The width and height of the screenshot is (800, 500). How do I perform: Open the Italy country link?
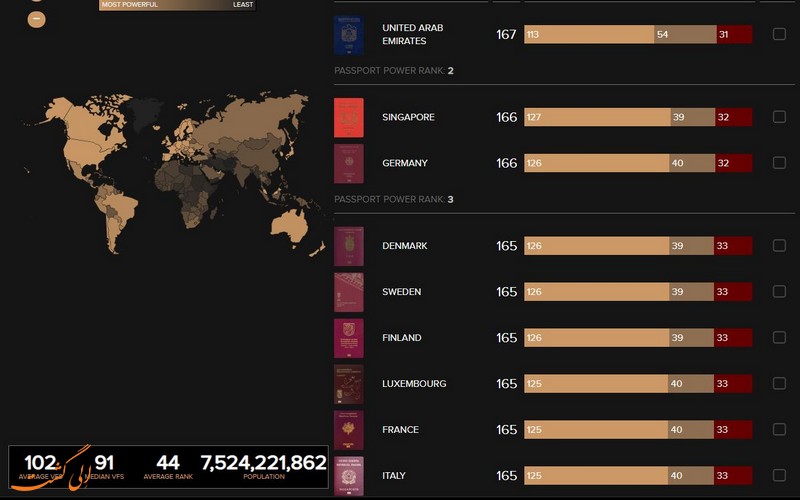tap(393, 475)
